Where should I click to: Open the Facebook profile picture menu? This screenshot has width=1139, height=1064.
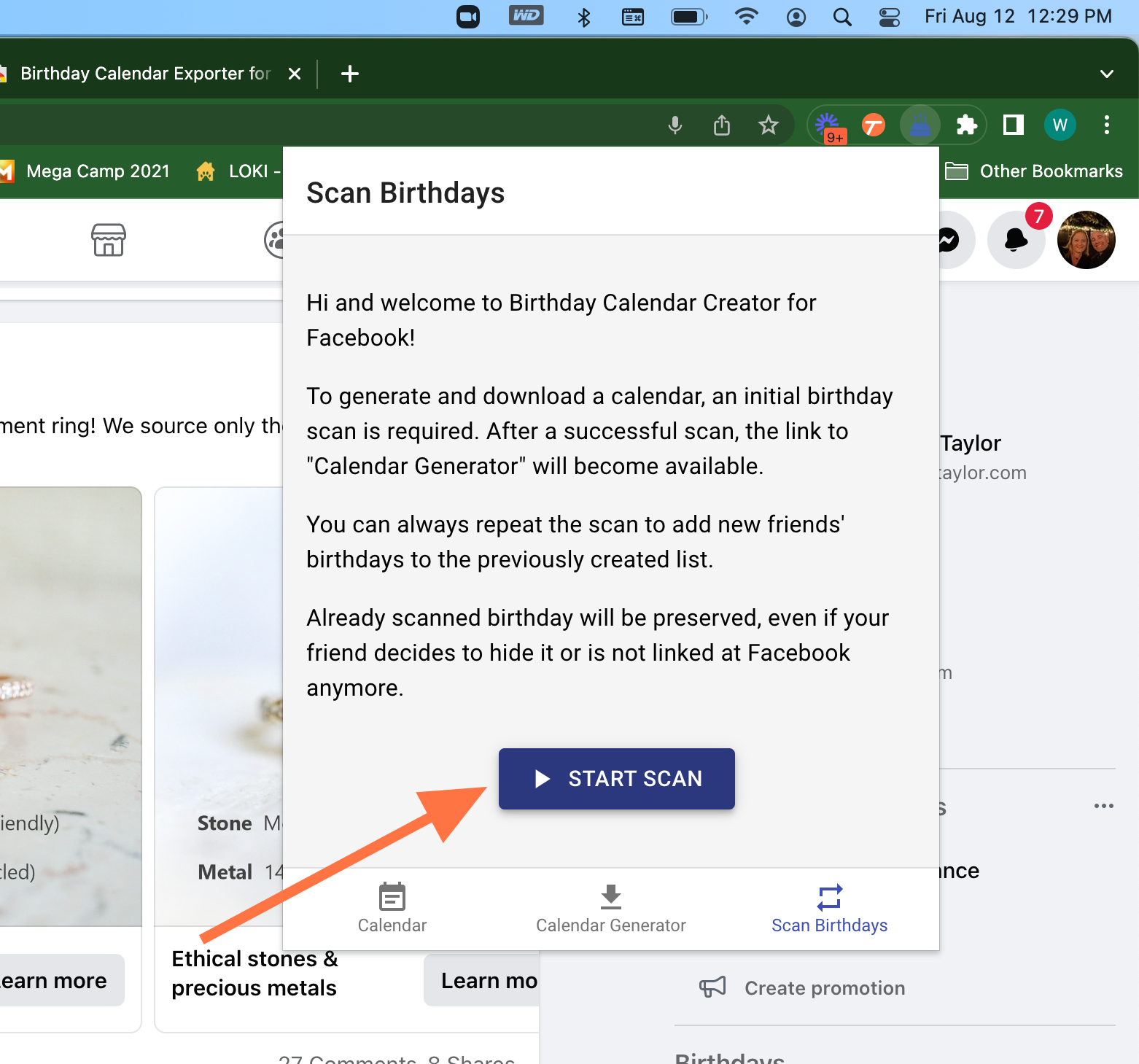[1086, 239]
